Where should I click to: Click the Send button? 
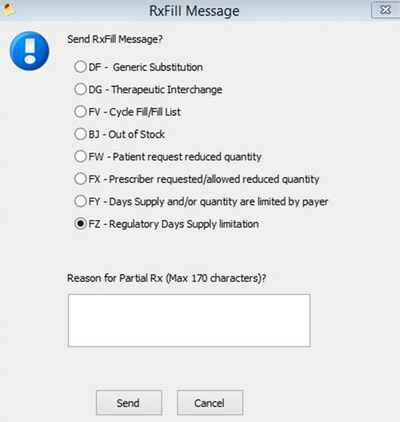pyautogui.click(x=129, y=403)
